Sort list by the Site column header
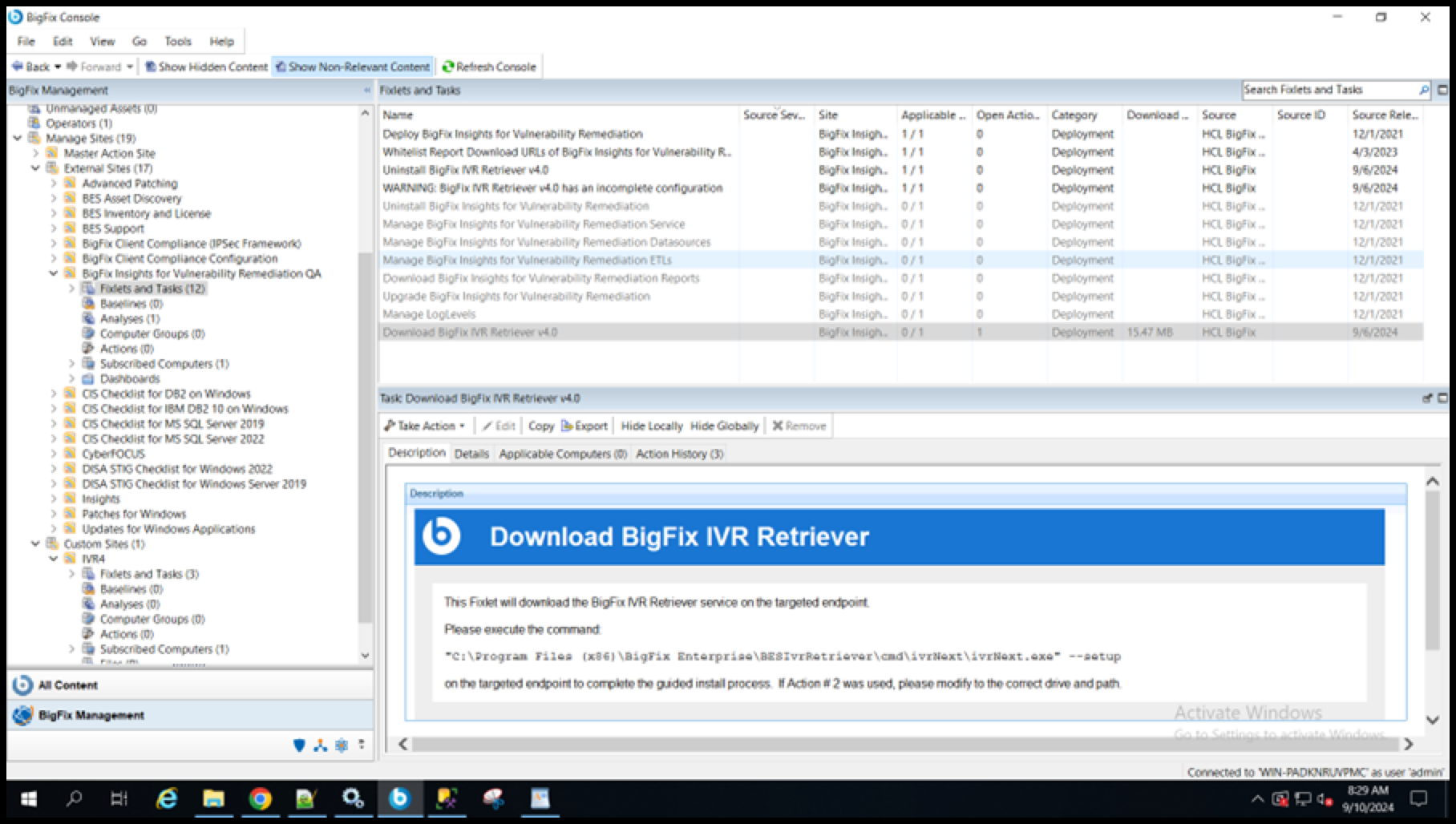Viewport: 1456px width, 824px height. pyautogui.click(x=855, y=115)
